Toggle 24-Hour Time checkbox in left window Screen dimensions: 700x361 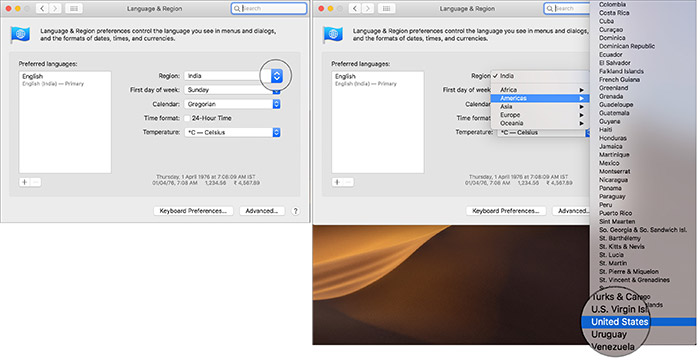[x=187, y=118]
